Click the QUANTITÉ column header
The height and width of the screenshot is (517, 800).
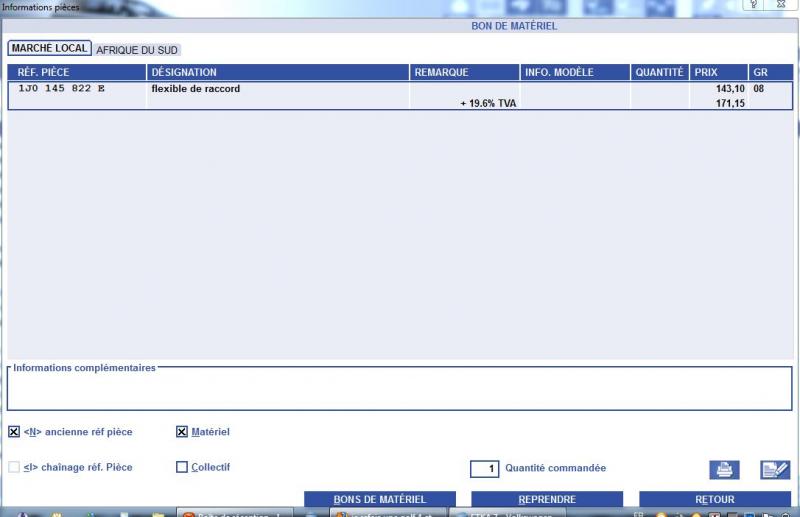pyautogui.click(x=660, y=72)
